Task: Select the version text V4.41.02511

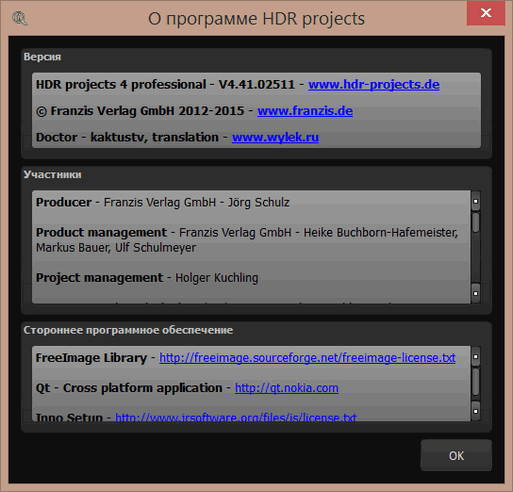Action: tap(256, 85)
